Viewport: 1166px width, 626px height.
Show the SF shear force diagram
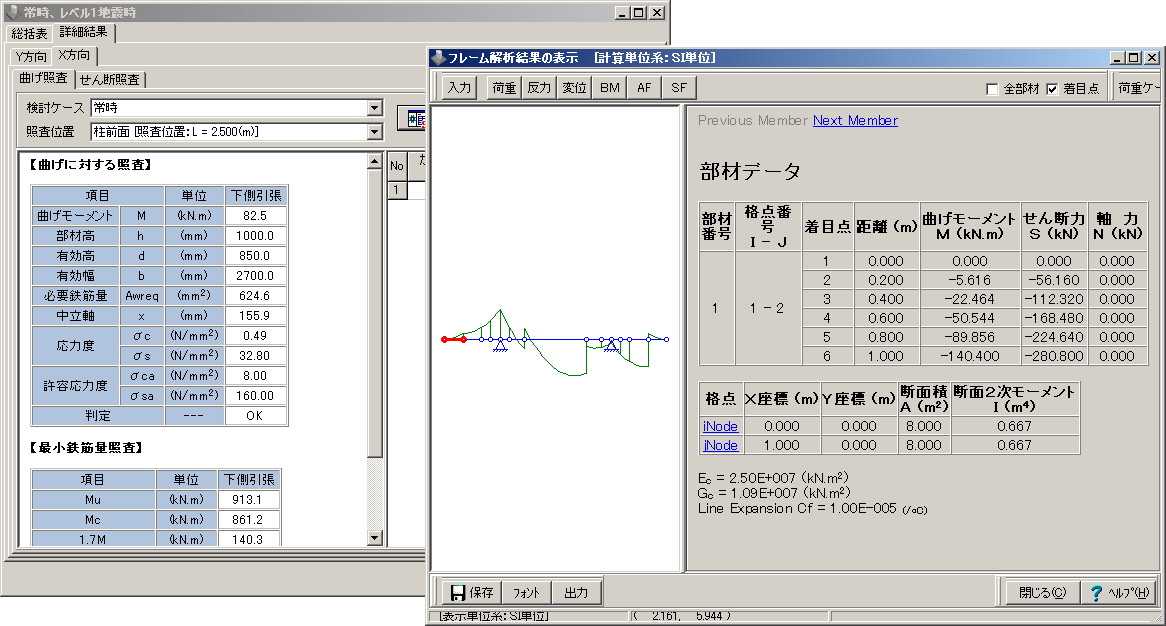(679, 88)
